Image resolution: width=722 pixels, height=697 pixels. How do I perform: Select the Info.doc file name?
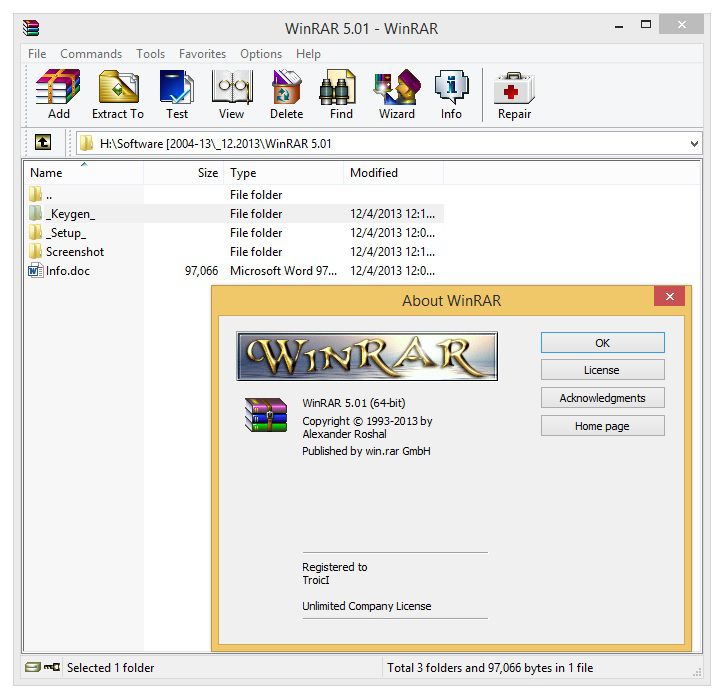tap(68, 271)
